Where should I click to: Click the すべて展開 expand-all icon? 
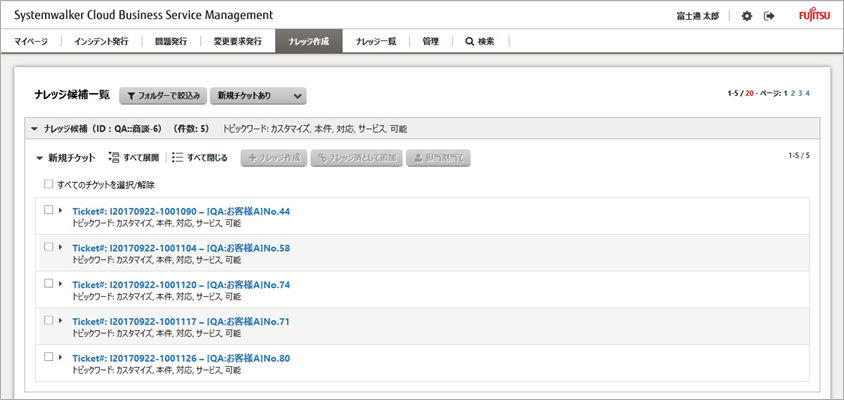[114, 157]
